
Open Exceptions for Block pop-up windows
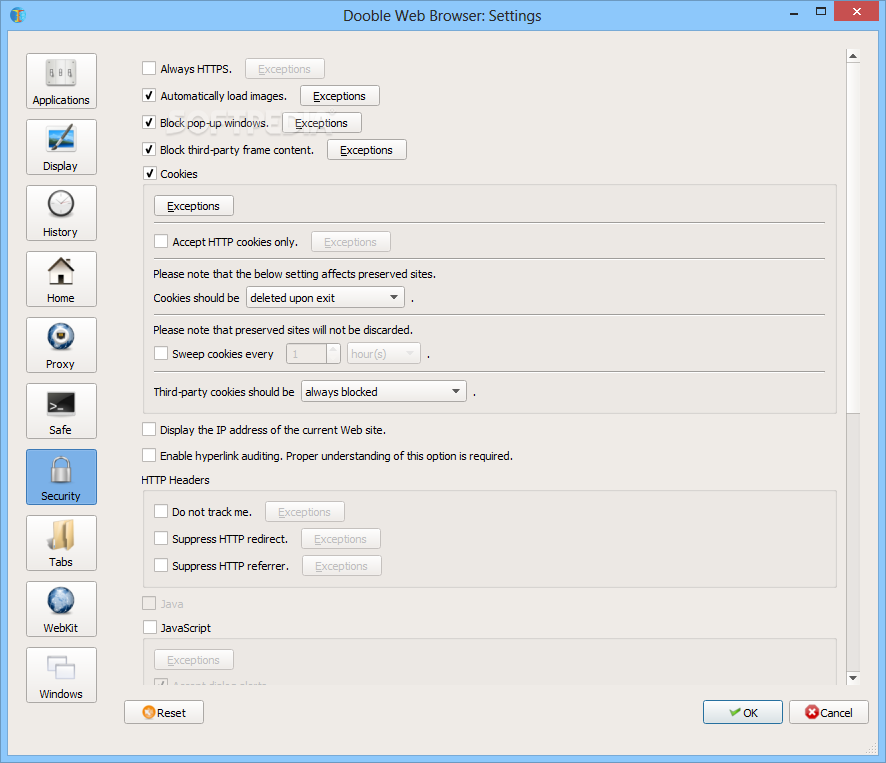coord(322,123)
